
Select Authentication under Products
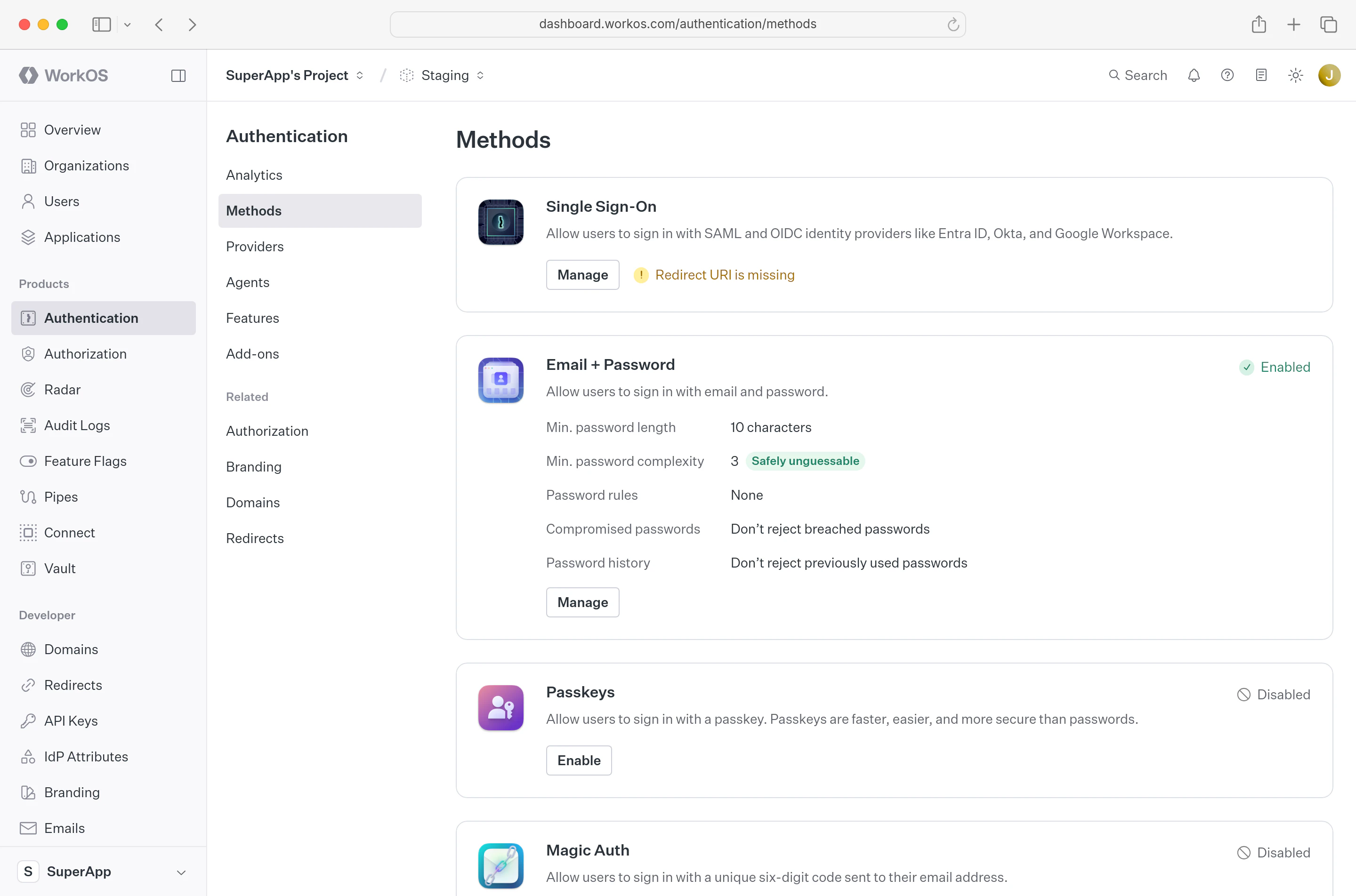104,318
